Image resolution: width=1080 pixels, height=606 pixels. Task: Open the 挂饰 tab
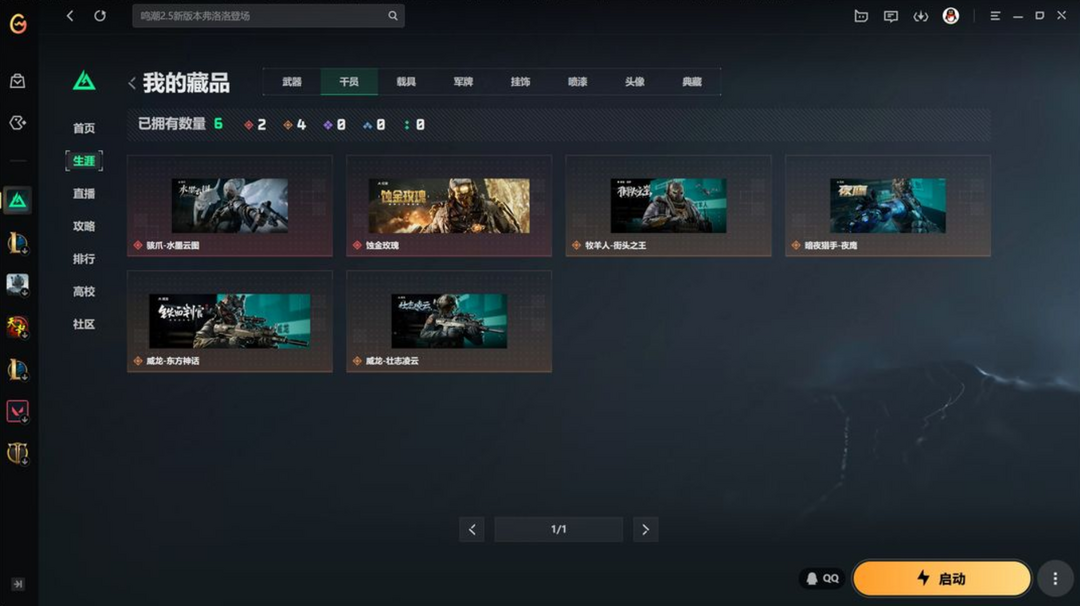click(x=521, y=82)
